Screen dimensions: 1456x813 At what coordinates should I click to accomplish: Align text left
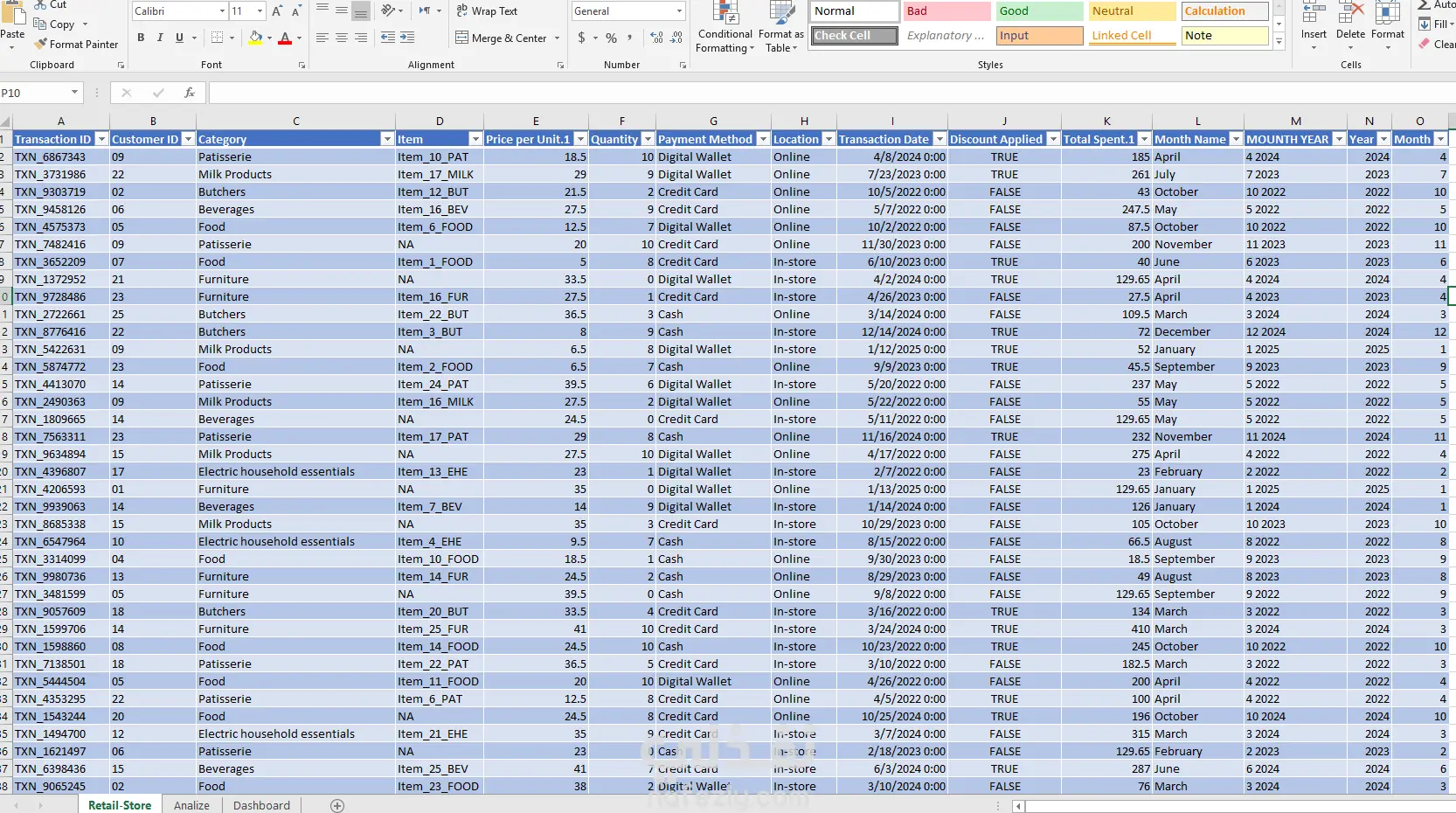(322, 38)
